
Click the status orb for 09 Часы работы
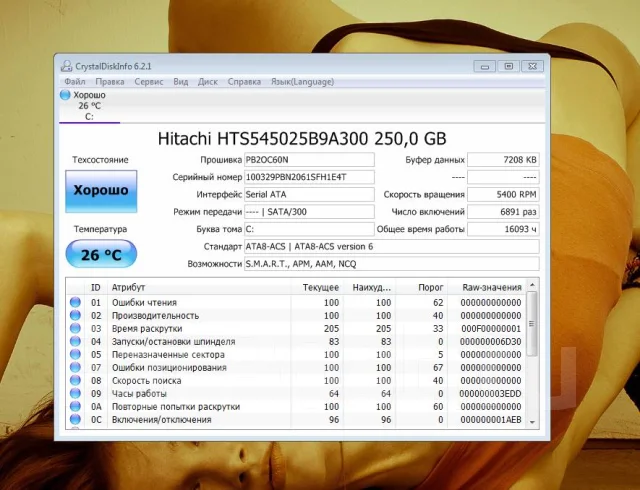pyautogui.click(x=75, y=394)
